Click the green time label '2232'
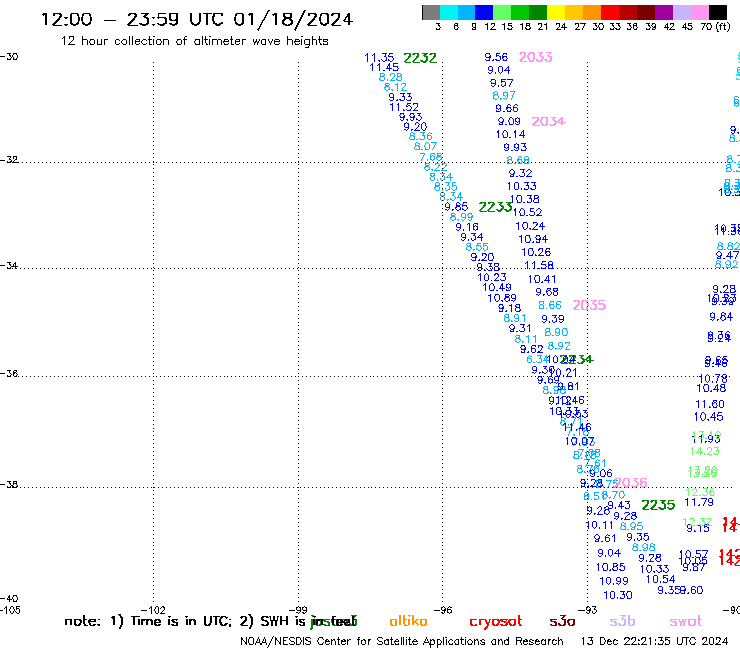This screenshot has height=650, width=740. pyautogui.click(x=420, y=58)
